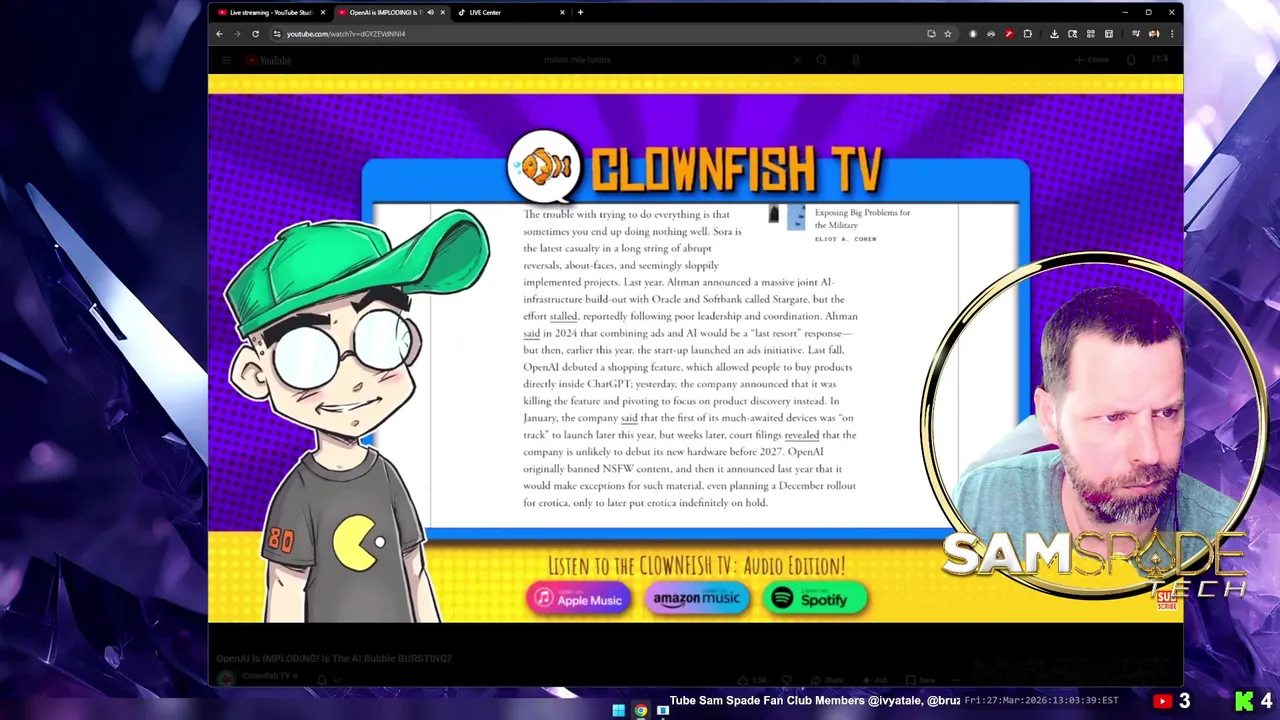The image size is (1280, 720).
Task: Click the Sam Spade webcam circle overlay
Action: point(1093,425)
